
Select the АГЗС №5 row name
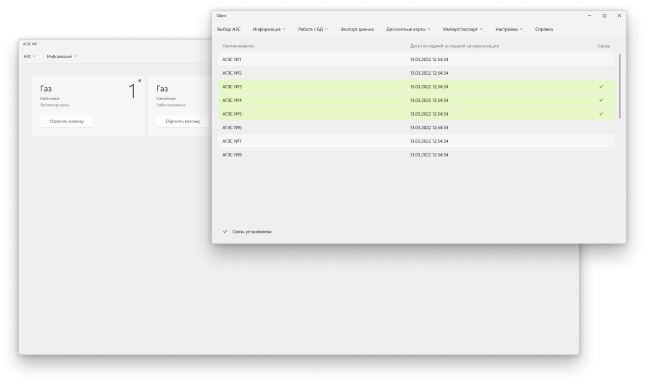pyautogui.click(x=232, y=114)
